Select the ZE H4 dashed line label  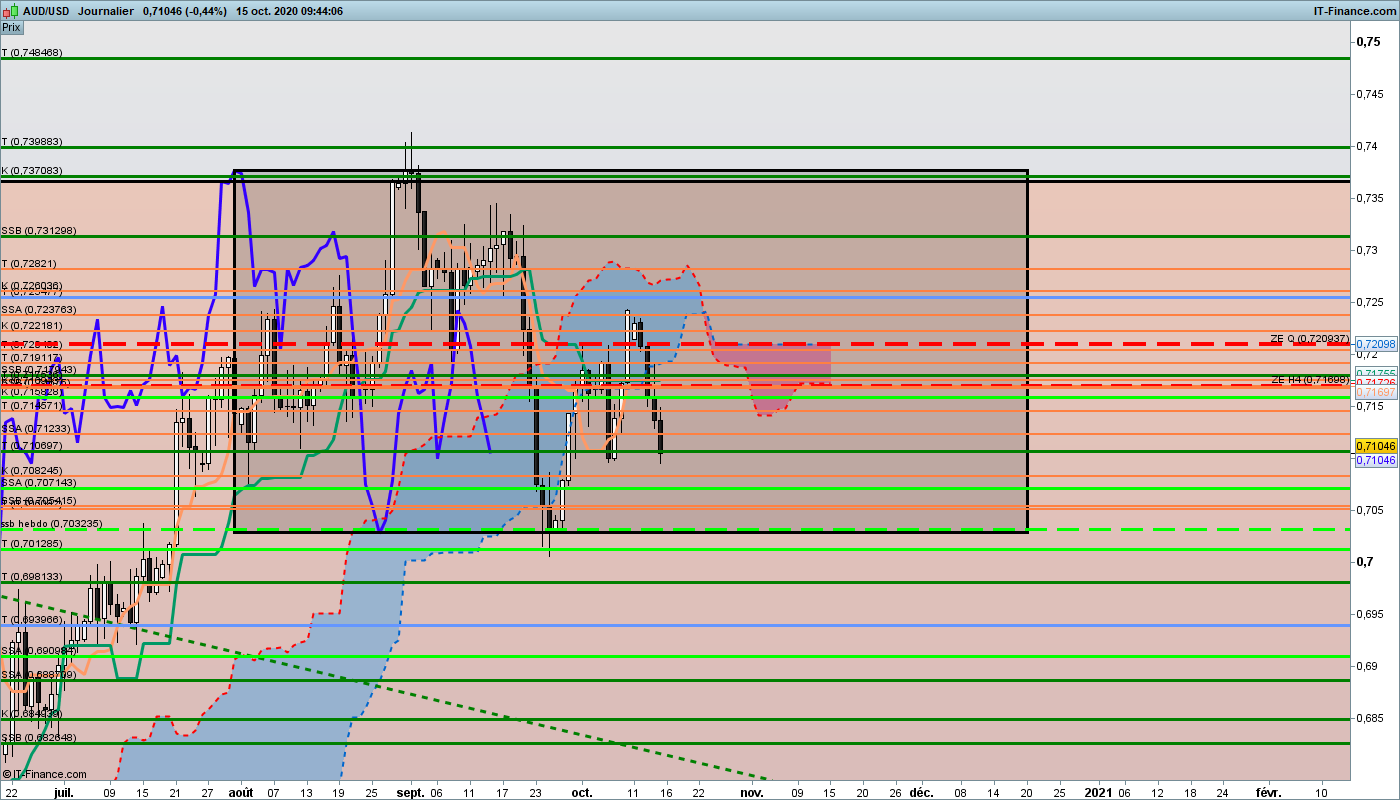click(x=1310, y=380)
